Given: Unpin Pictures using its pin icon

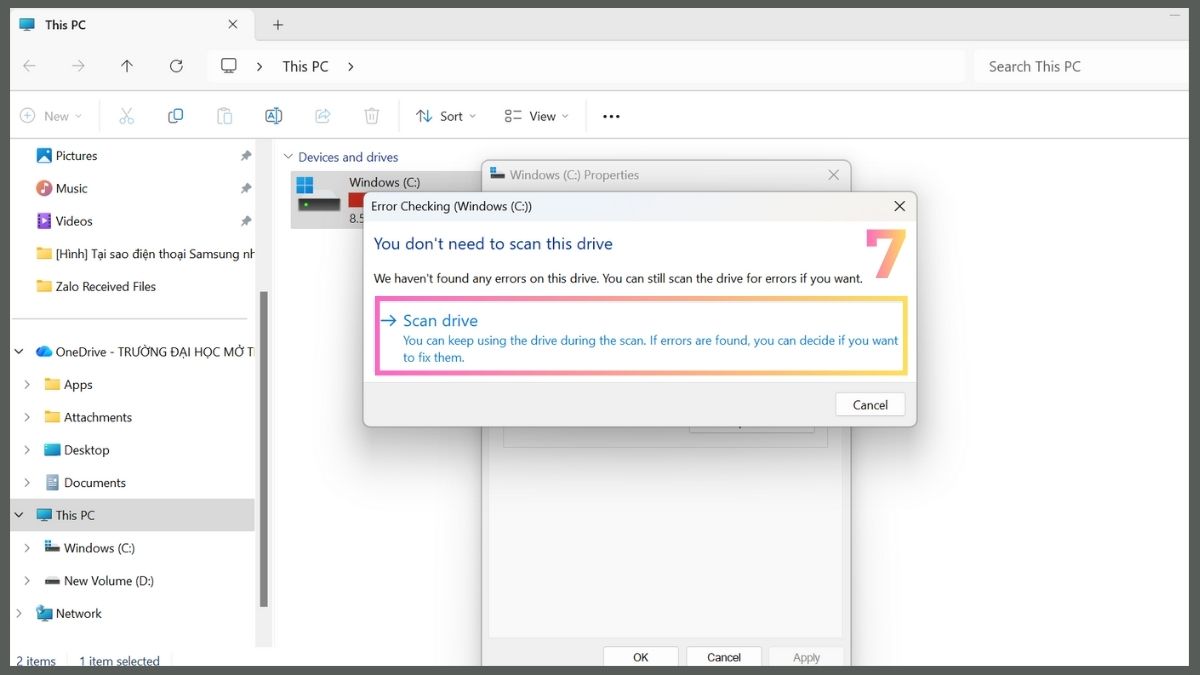Looking at the screenshot, I should (x=246, y=156).
